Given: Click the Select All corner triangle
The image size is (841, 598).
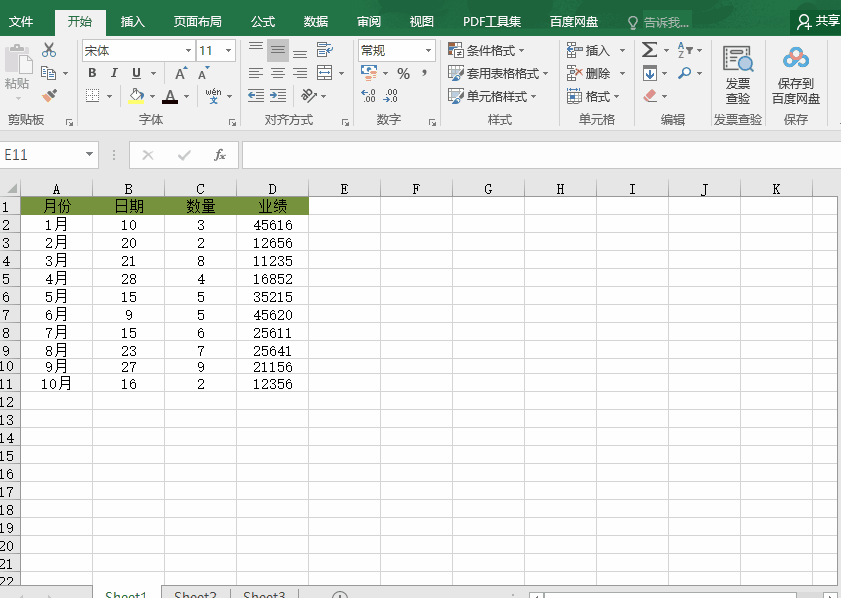Looking at the screenshot, I should point(11,188).
